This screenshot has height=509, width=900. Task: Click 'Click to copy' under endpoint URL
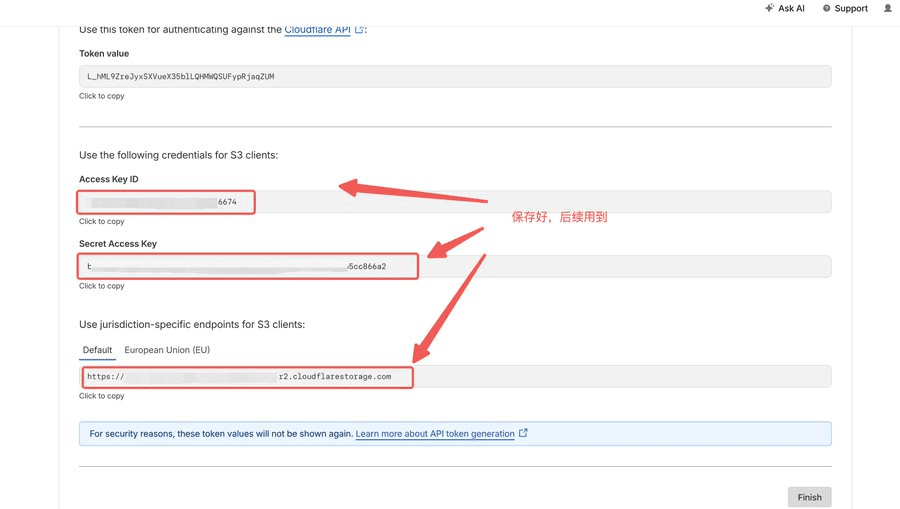click(x=102, y=396)
